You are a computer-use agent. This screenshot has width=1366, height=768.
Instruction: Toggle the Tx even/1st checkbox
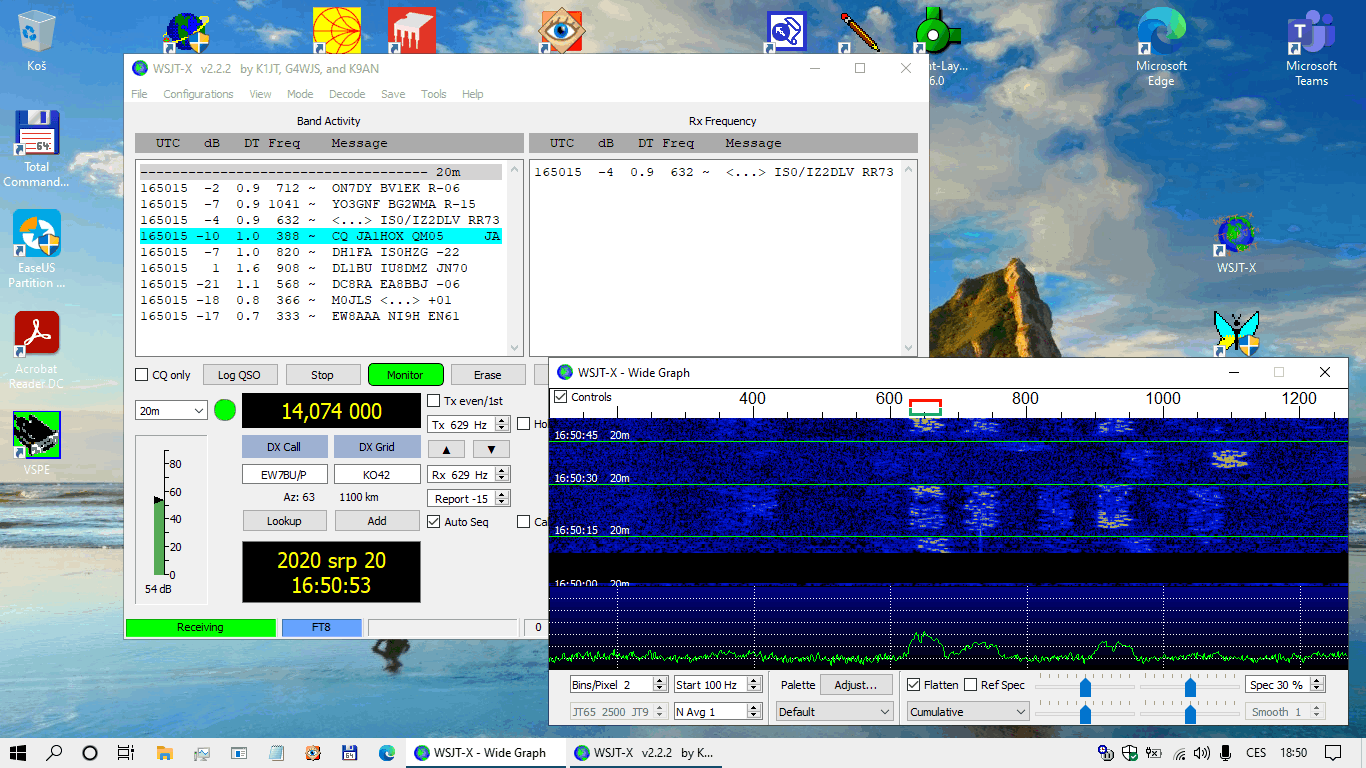pyautogui.click(x=434, y=401)
